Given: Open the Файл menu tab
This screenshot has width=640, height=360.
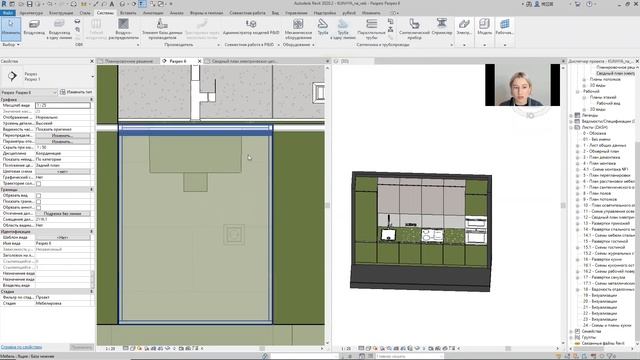Looking at the screenshot, I should click(7, 13).
